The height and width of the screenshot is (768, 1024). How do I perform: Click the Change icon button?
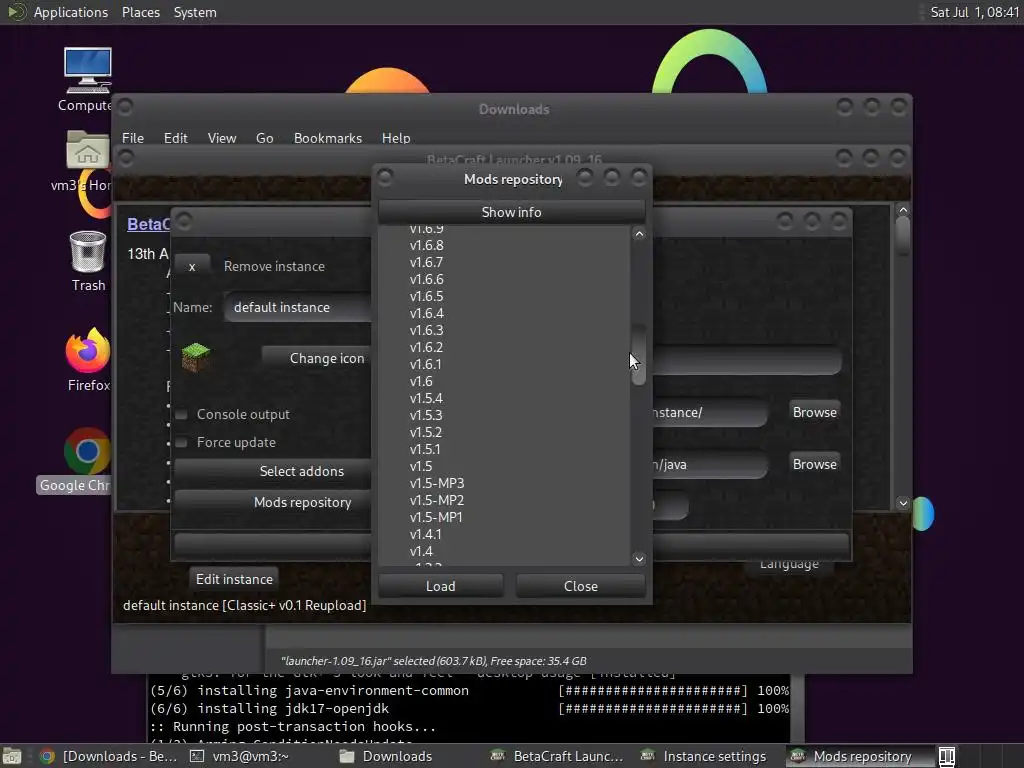[317, 358]
